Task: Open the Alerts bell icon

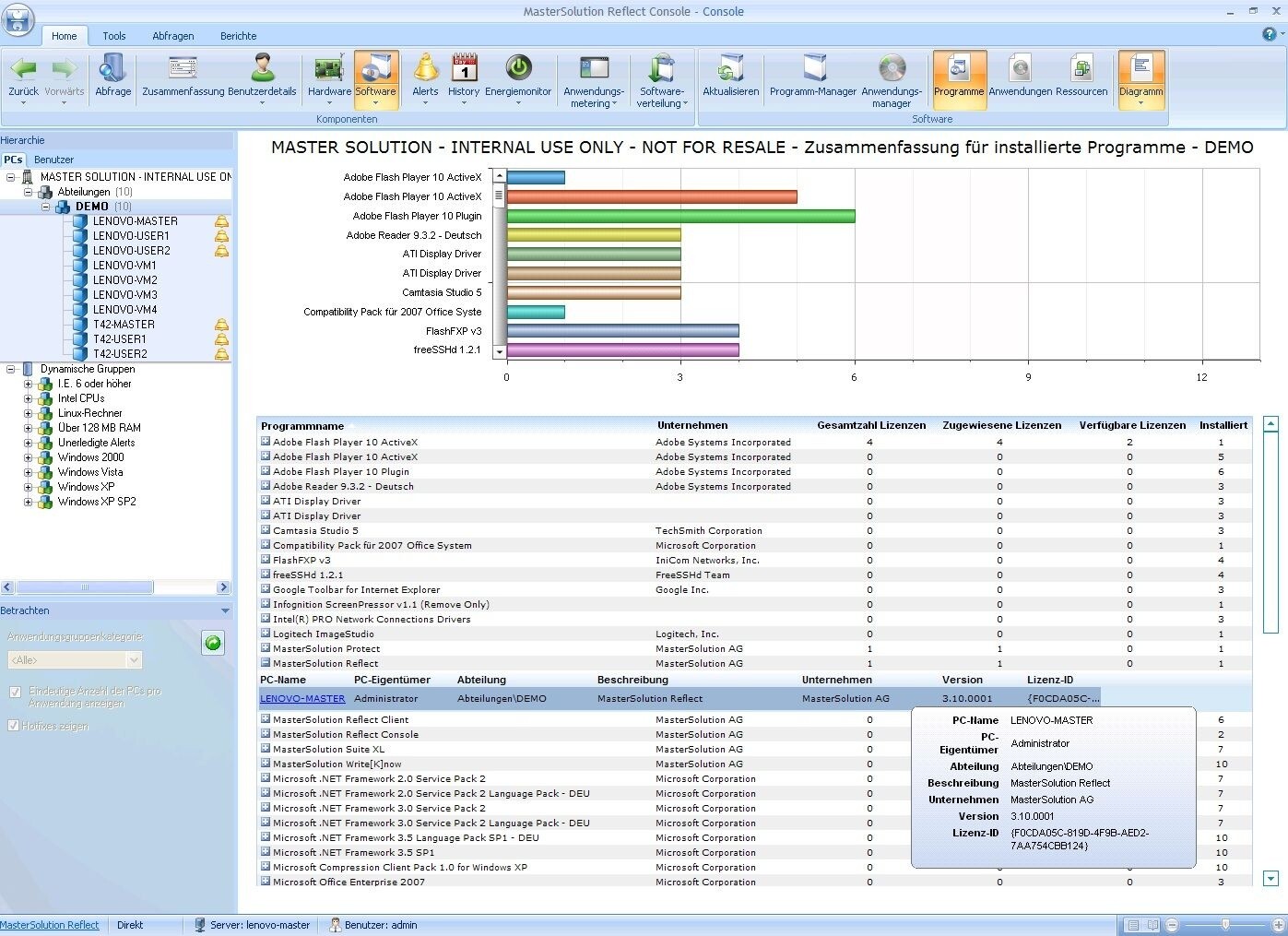Action: [425, 69]
